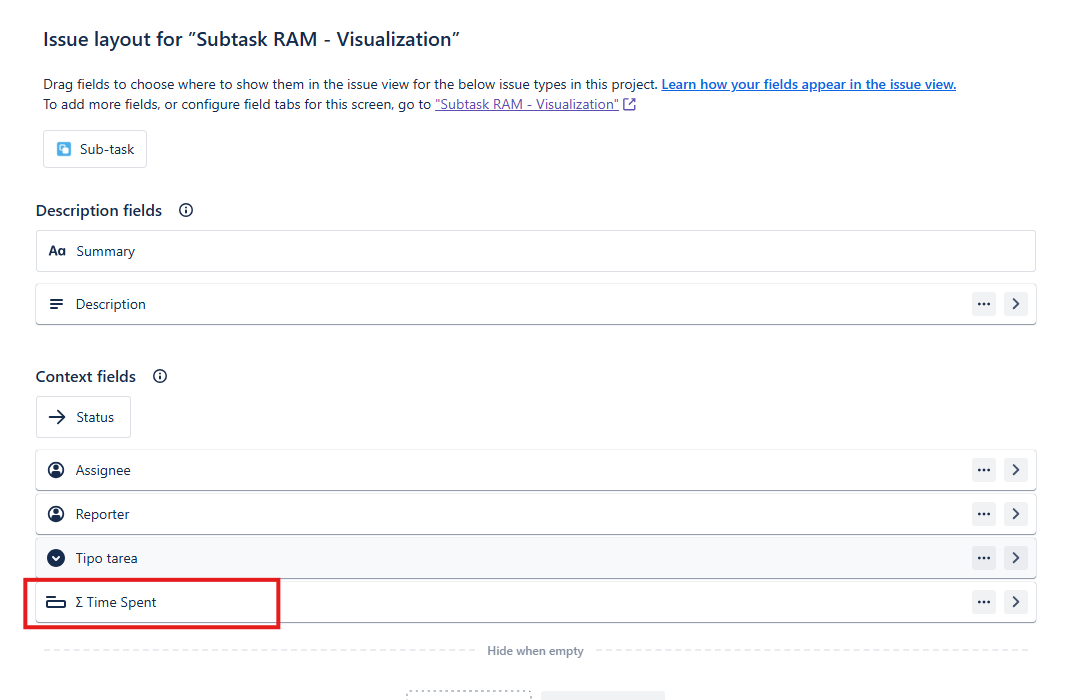
Task: Select the Summary field row
Action: 536,251
